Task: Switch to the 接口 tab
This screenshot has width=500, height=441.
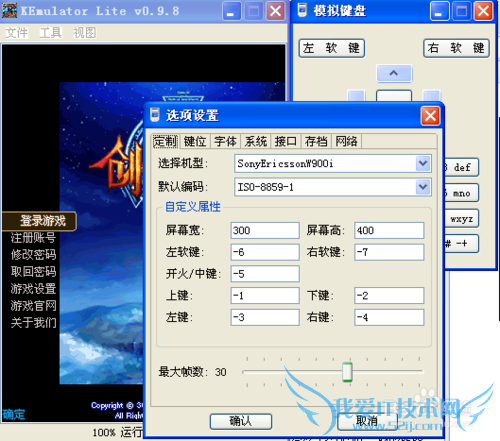Action: click(286, 141)
